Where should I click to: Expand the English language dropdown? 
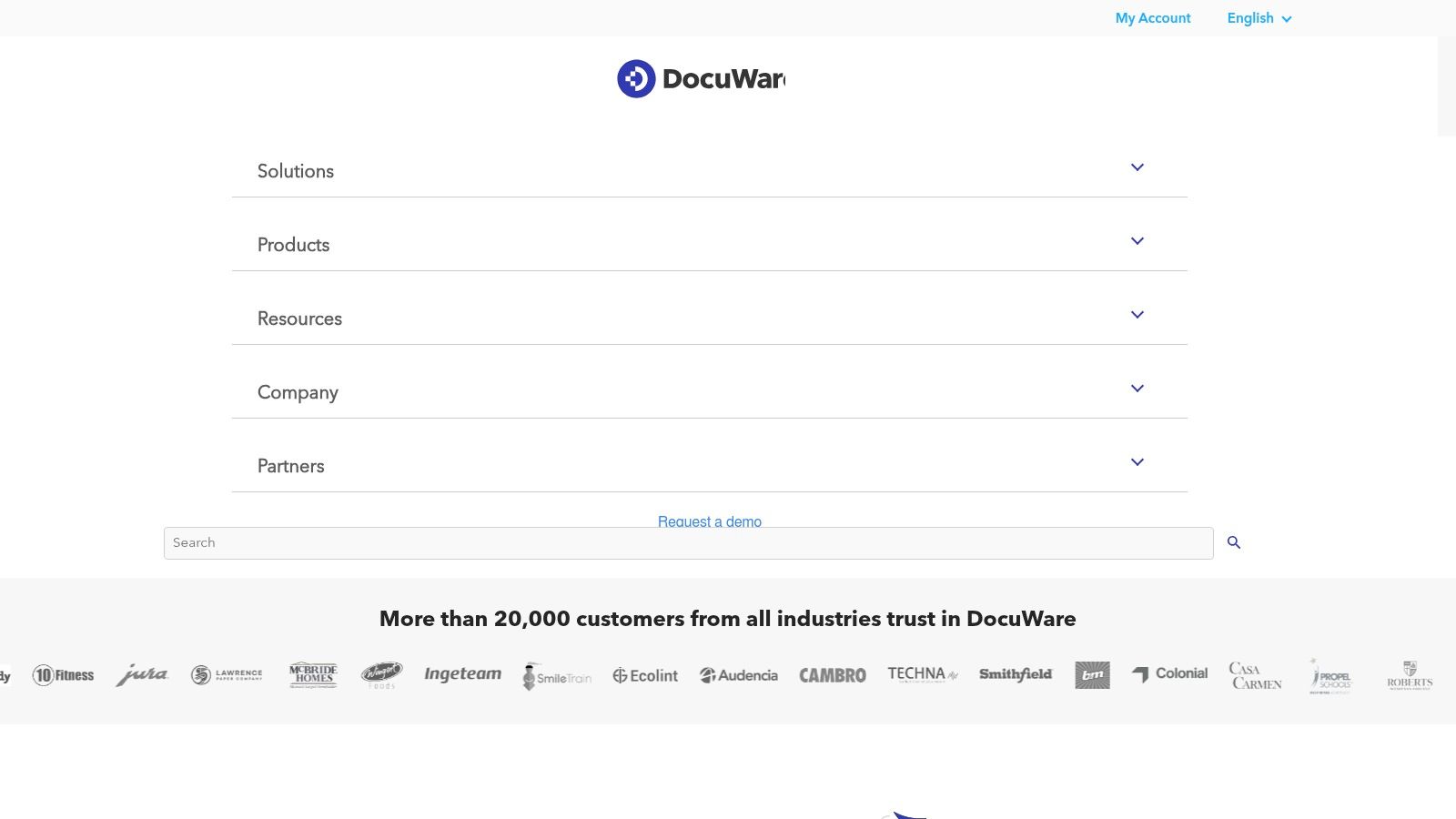(x=1259, y=18)
